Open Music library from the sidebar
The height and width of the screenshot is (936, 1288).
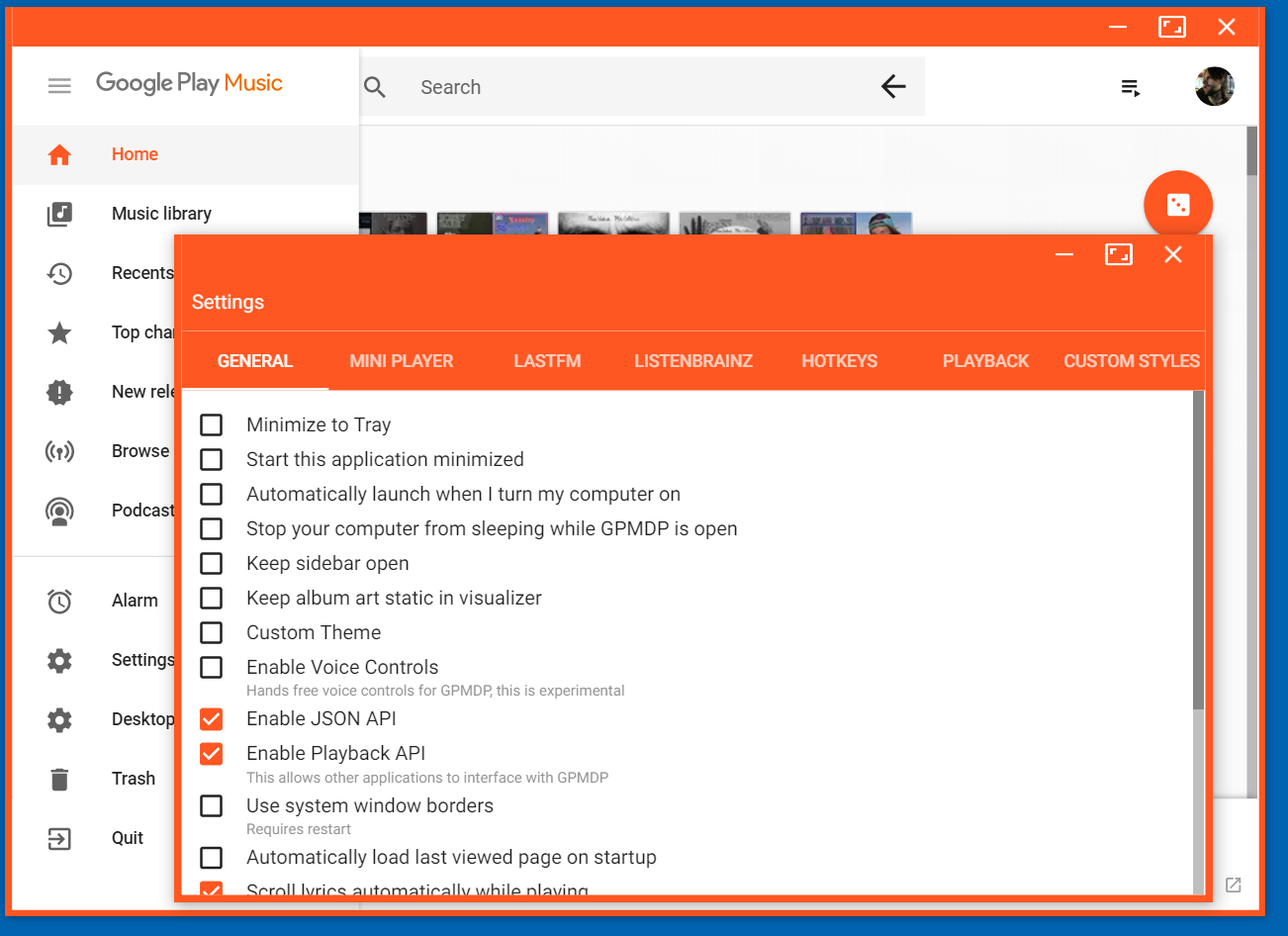(x=186, y=214)
